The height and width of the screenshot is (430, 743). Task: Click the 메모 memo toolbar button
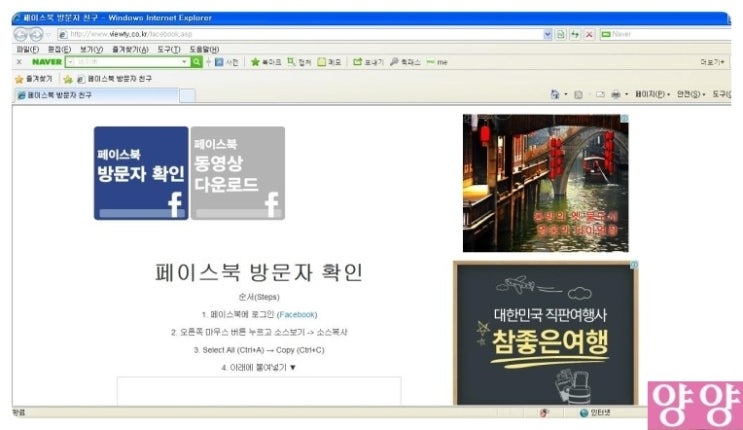coord(329,62)
